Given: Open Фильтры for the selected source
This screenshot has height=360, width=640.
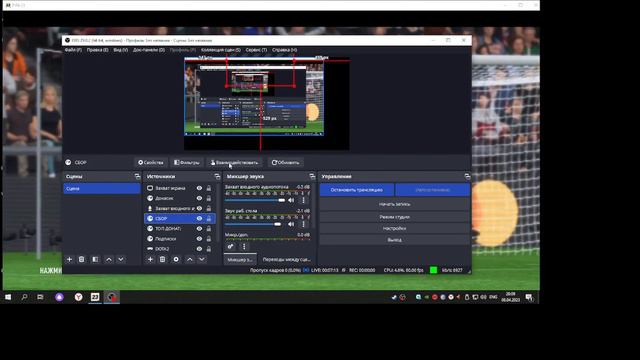Looking at the screenshot, I should [x=187, y=162].
